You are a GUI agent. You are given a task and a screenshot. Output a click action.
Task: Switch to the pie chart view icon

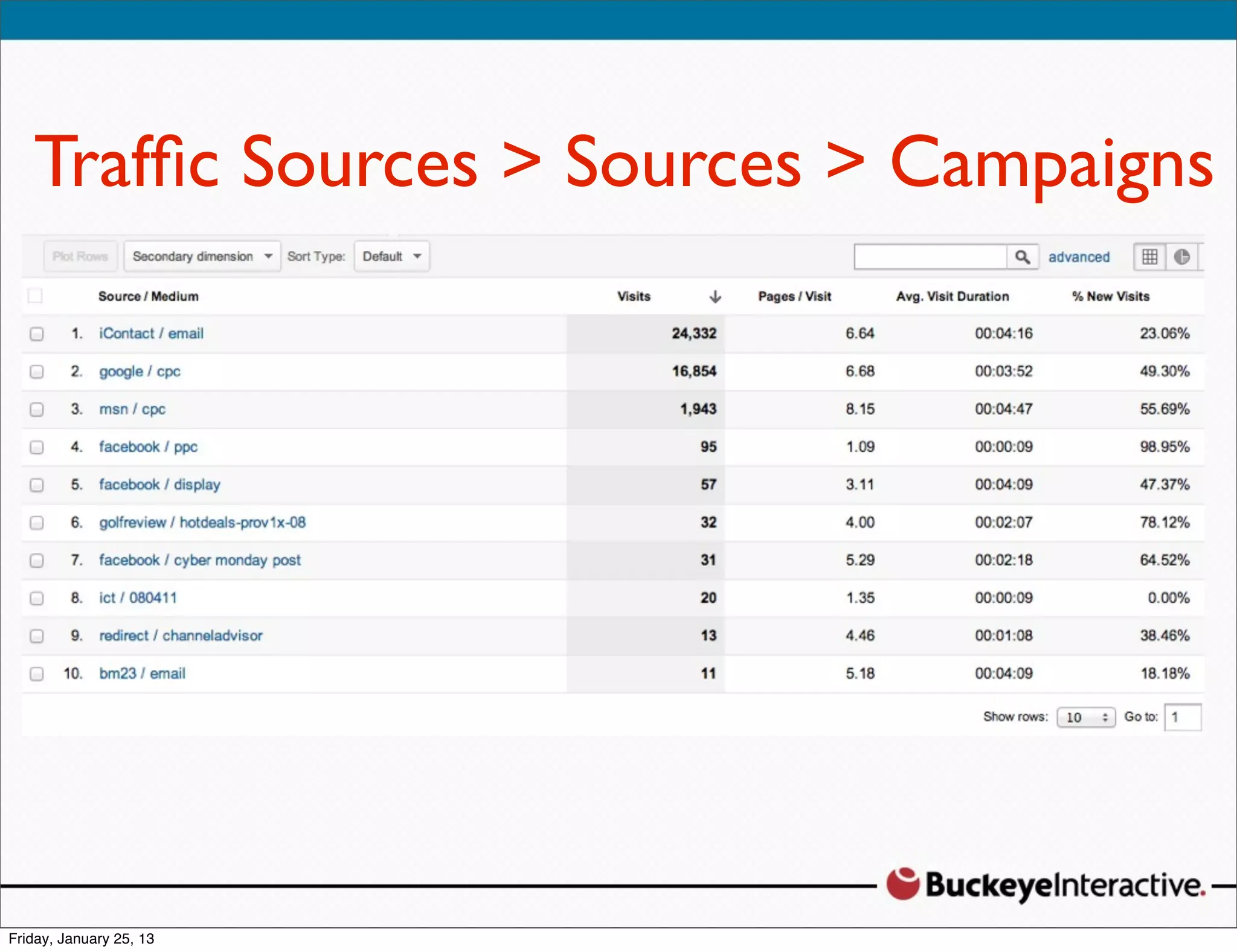tap(1181, 257)
